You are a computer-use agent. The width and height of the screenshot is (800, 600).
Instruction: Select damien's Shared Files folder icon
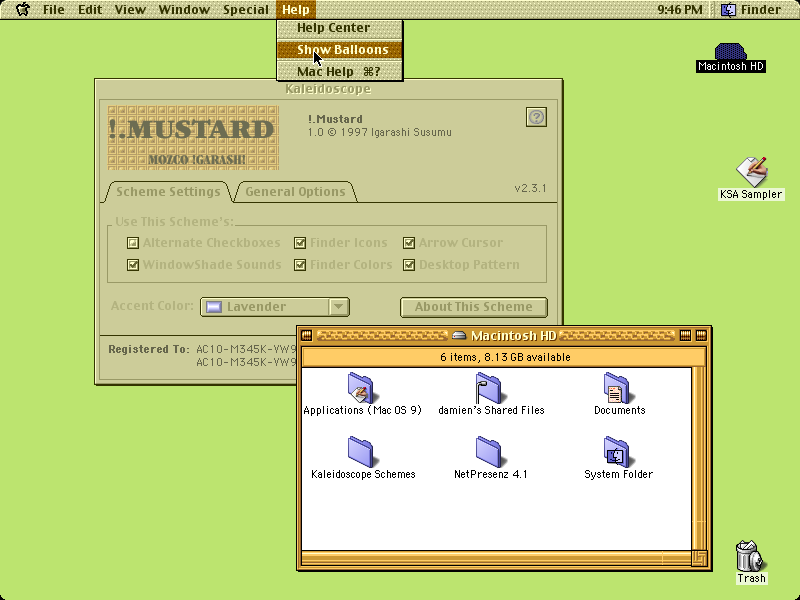[x=489, y=388]
